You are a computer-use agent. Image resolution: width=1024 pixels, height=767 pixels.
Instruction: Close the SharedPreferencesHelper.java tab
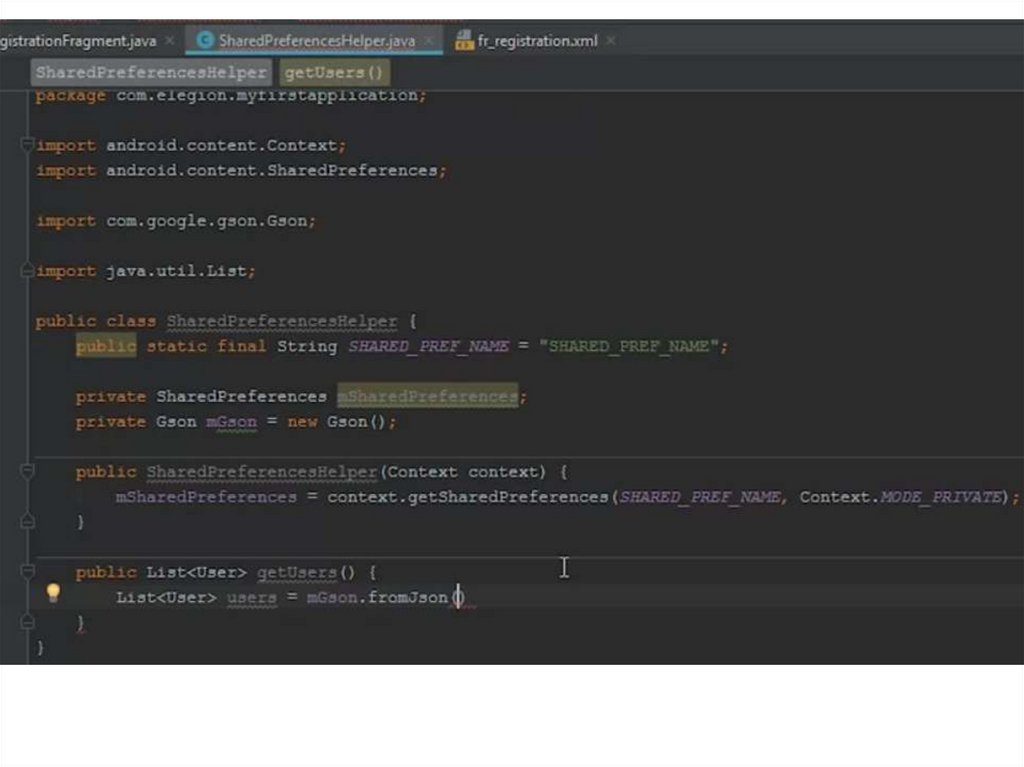tap(430, 40)
